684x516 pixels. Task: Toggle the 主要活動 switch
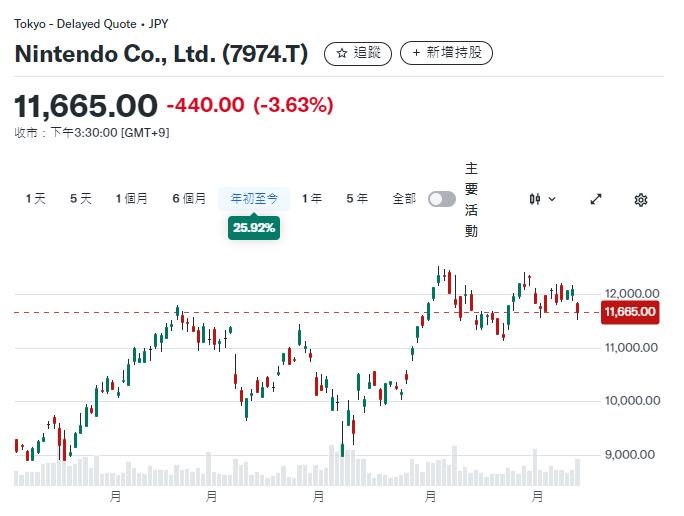tap(441, 199)
